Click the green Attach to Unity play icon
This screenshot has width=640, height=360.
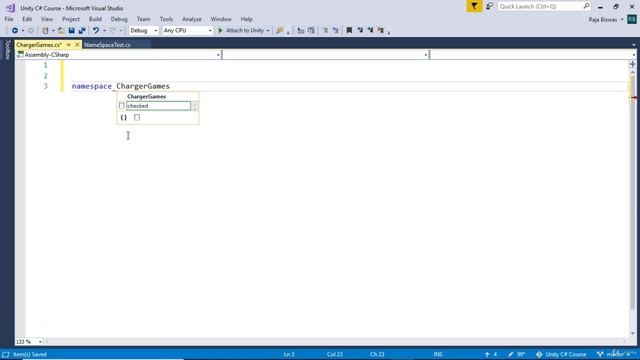coord(220,31)
